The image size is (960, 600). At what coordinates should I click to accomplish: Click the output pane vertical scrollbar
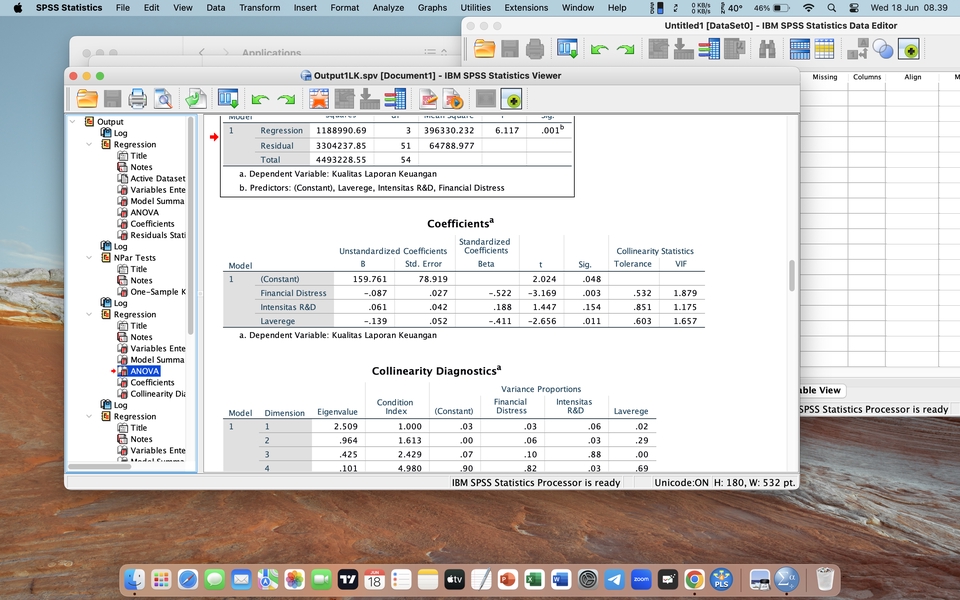pos(792,275)
